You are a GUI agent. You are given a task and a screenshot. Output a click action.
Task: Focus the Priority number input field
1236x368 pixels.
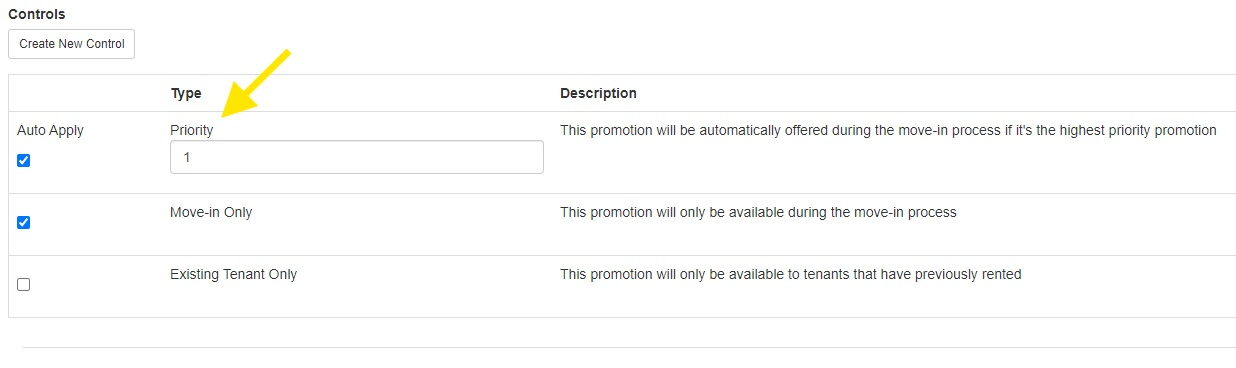click(x=357, y=157)
